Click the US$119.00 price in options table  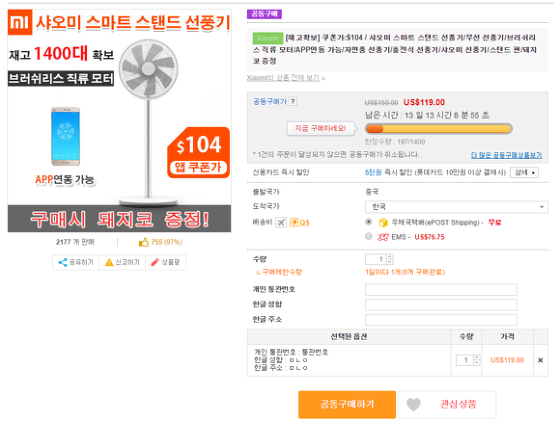(x=507, y=360)
